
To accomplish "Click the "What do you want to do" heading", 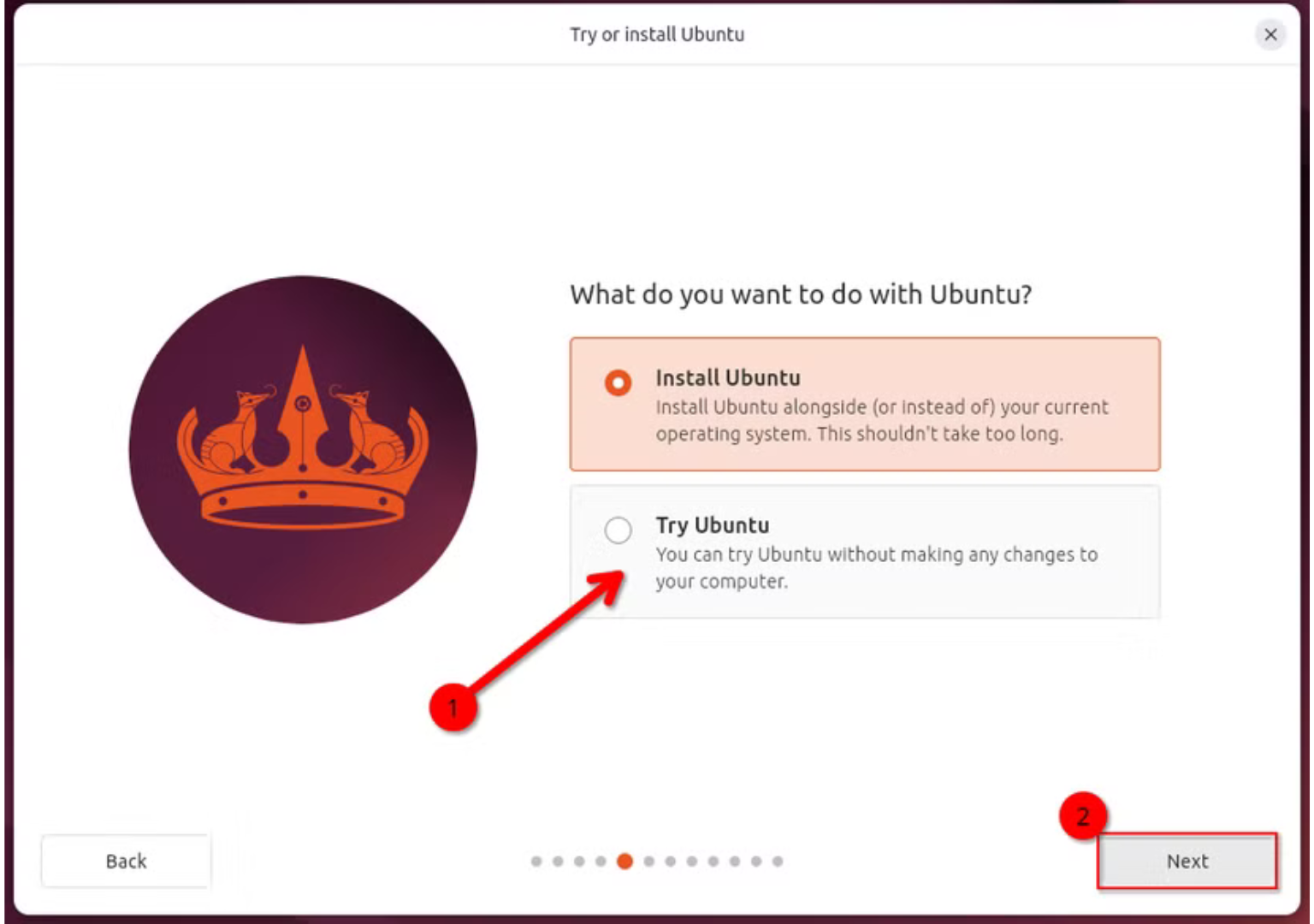I will (801, 294).
